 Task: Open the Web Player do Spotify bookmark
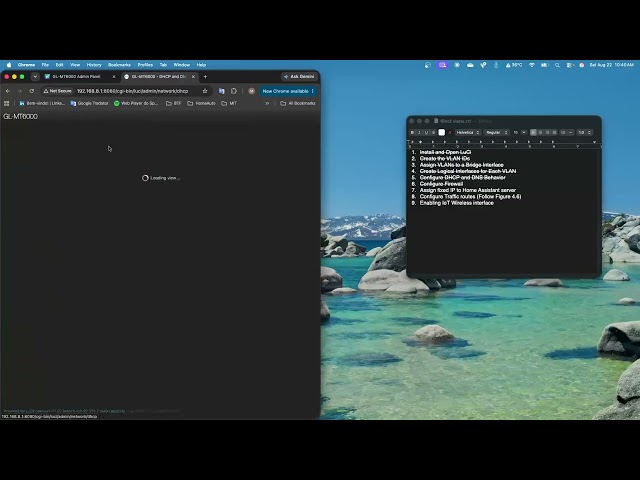point(136,103)
